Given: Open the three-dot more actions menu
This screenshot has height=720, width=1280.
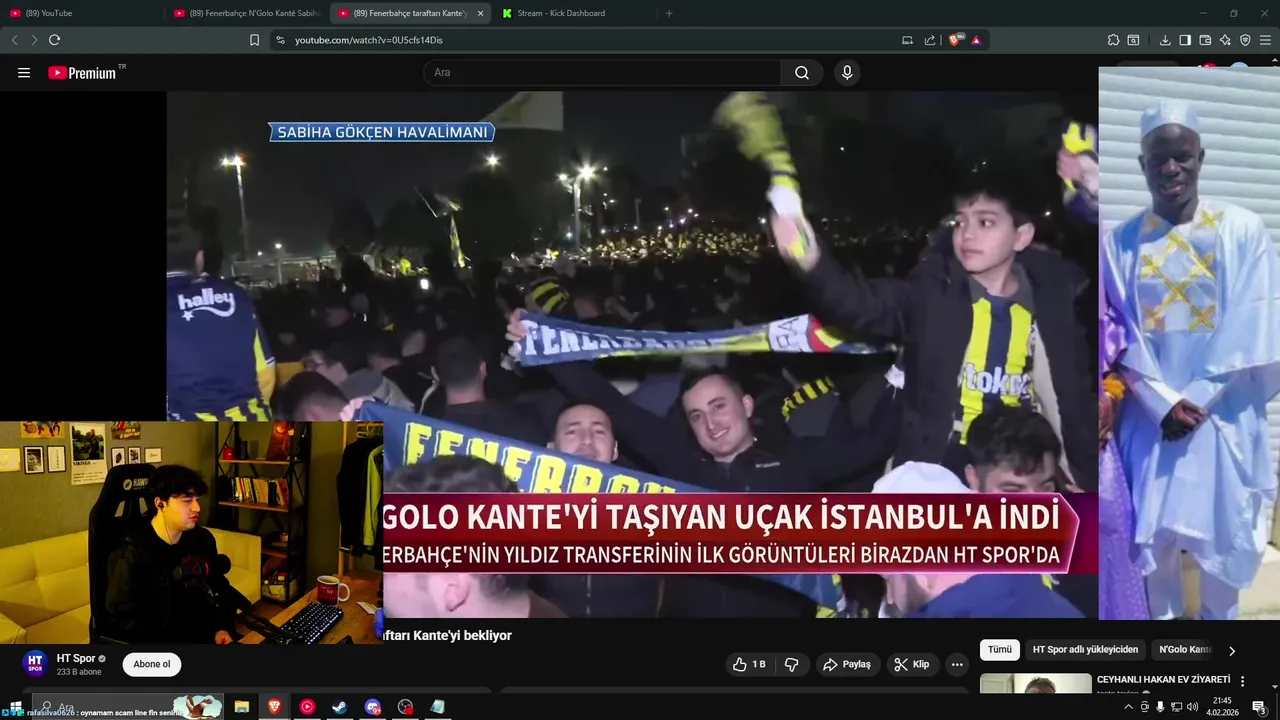Looking at the screenshot, I should [957, 664].
